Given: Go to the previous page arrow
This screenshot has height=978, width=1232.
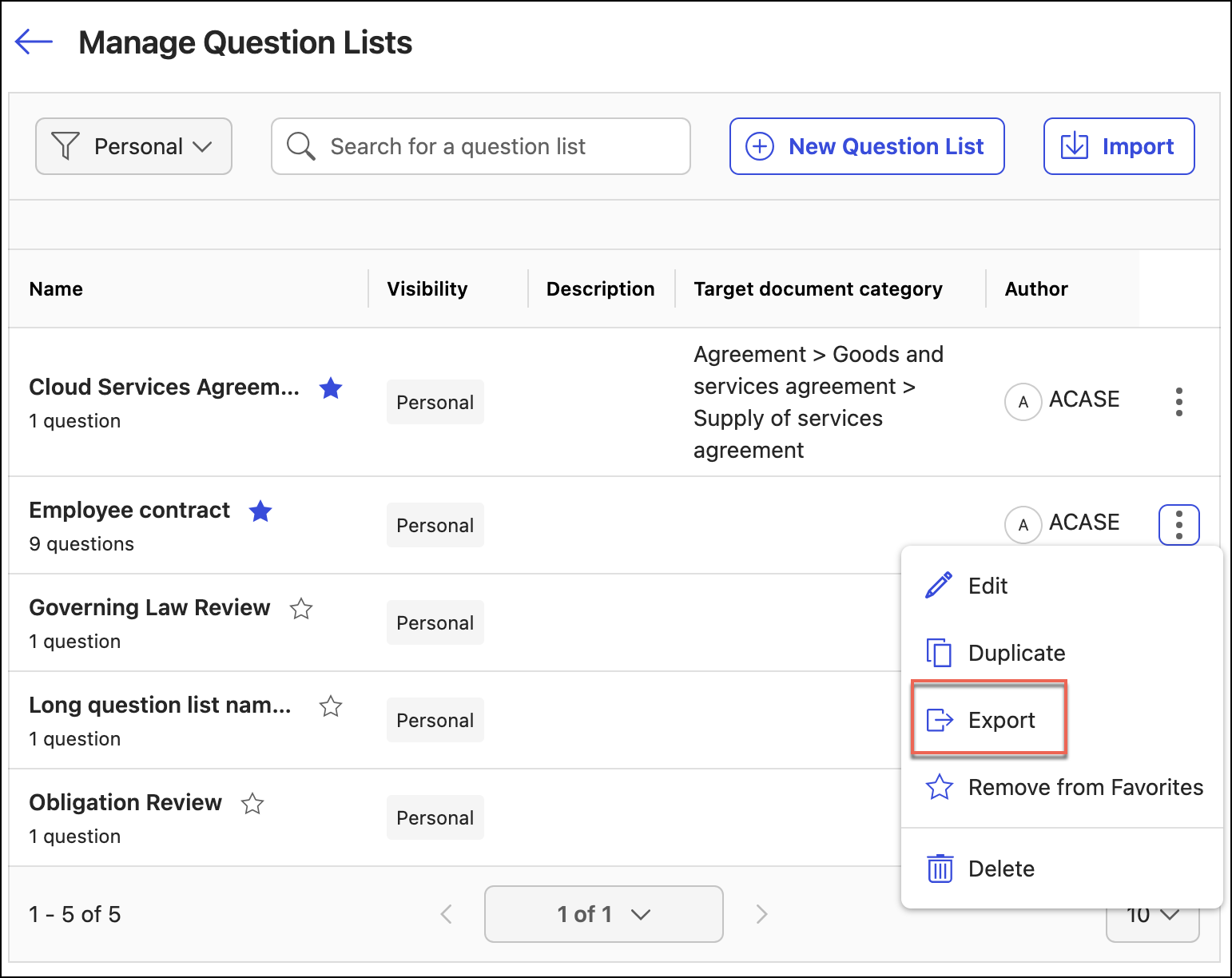Looking at the screenshot, I should click(x=447, y=914).
